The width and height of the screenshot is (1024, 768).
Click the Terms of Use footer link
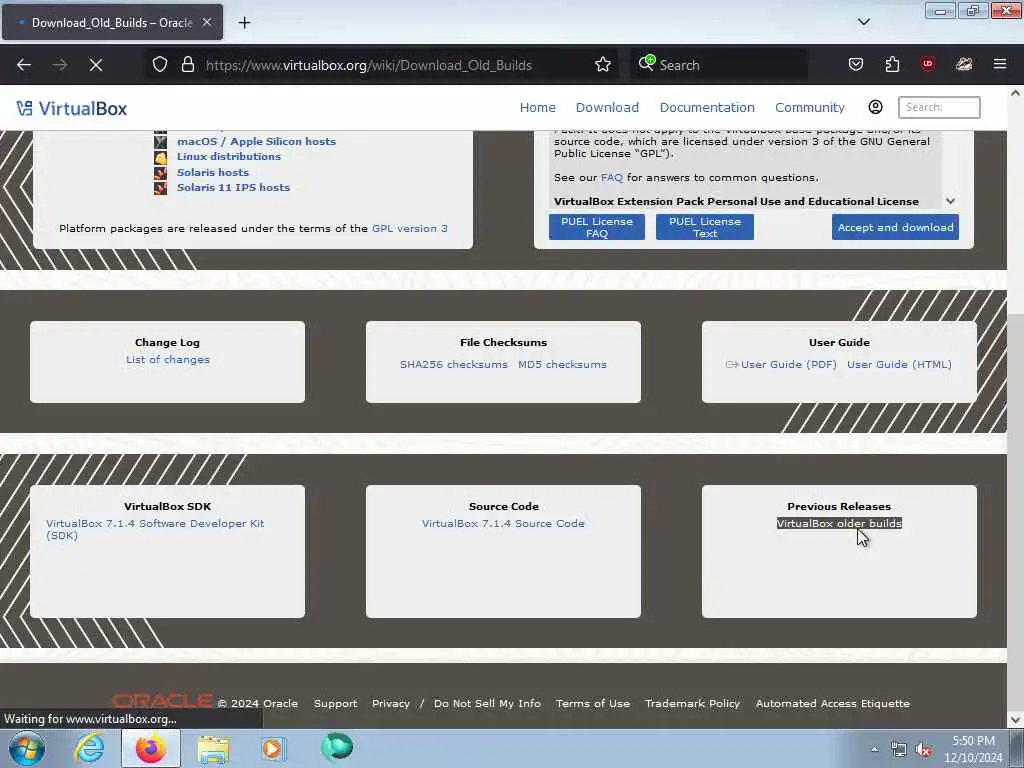(x=592, y=703)
